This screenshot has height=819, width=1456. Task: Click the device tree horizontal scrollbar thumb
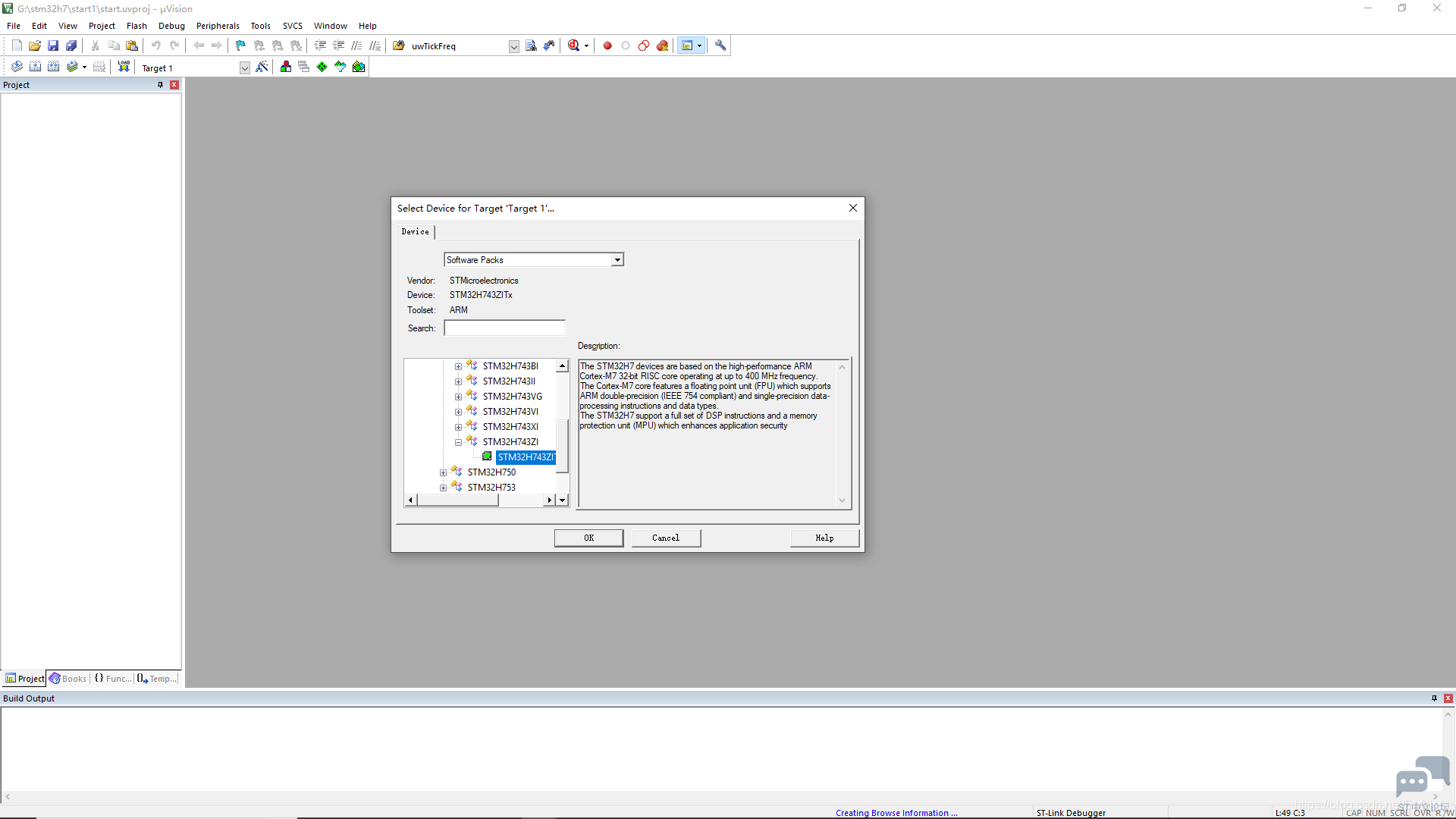click(x=457, y=500)
